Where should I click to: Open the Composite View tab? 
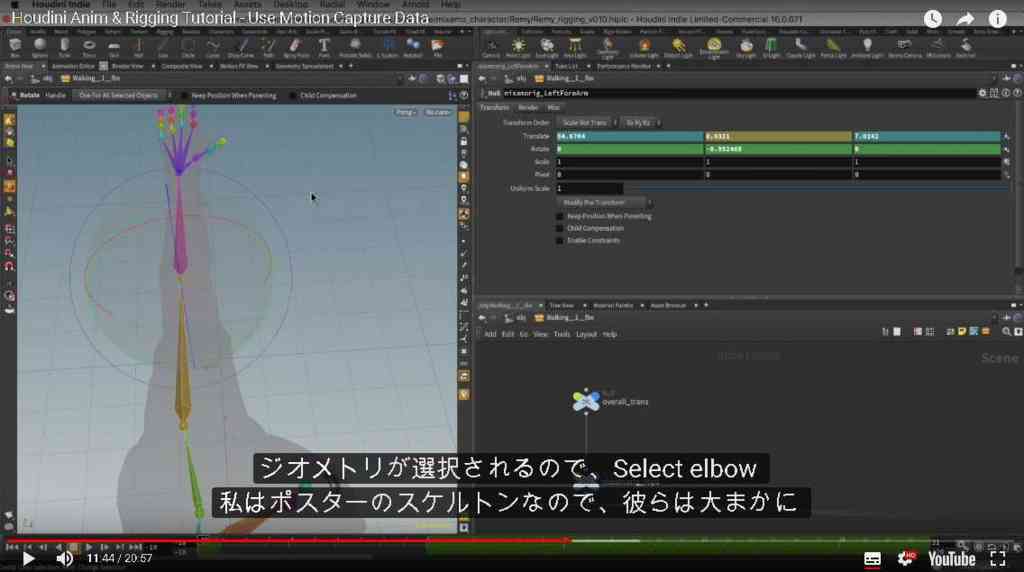coord(182,66)
